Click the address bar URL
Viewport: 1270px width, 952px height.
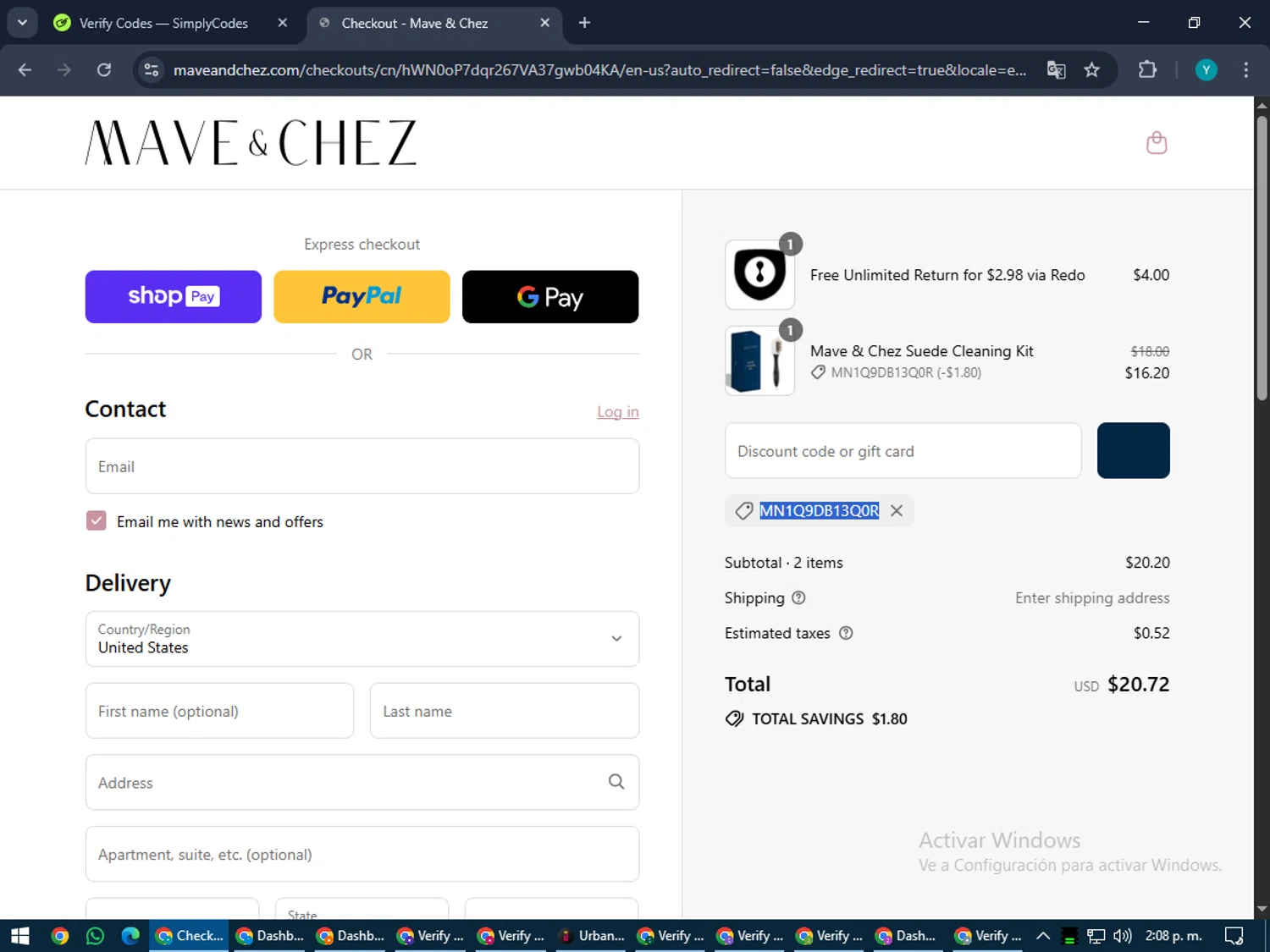pyautogui.click(x=599, y=70)
